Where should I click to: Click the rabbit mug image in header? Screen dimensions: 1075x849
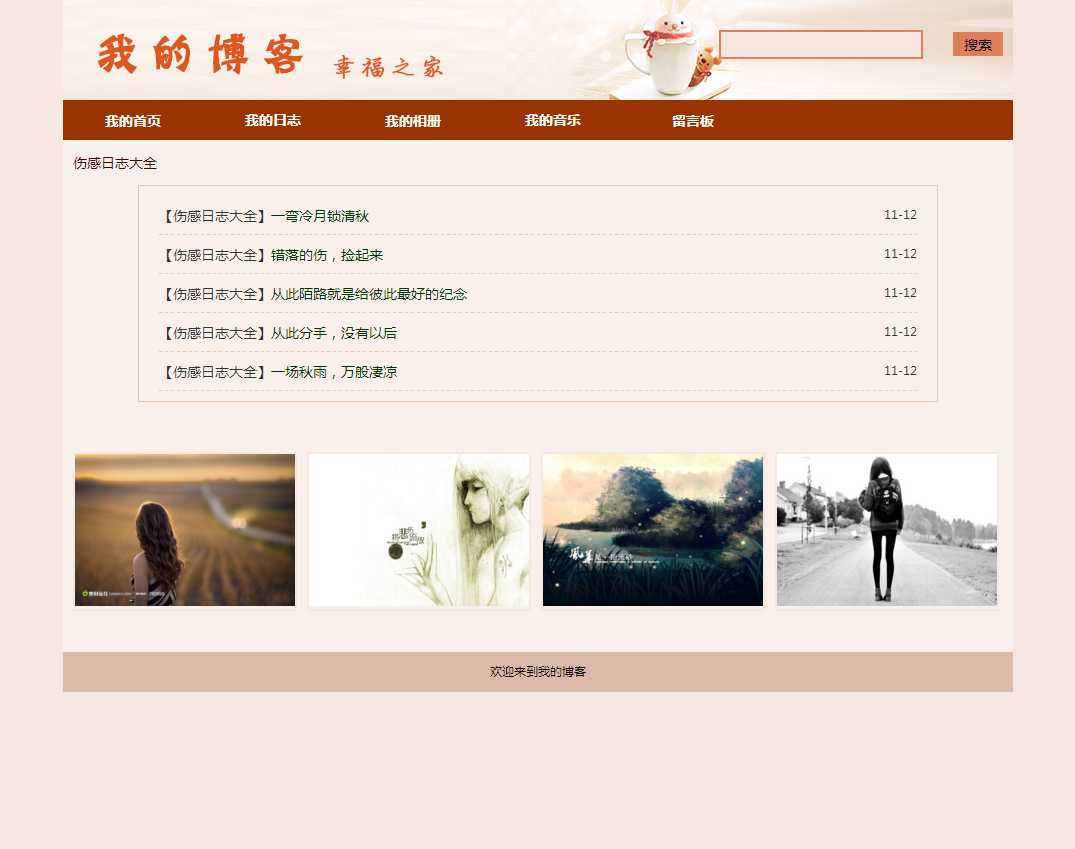tap(663, 55)
